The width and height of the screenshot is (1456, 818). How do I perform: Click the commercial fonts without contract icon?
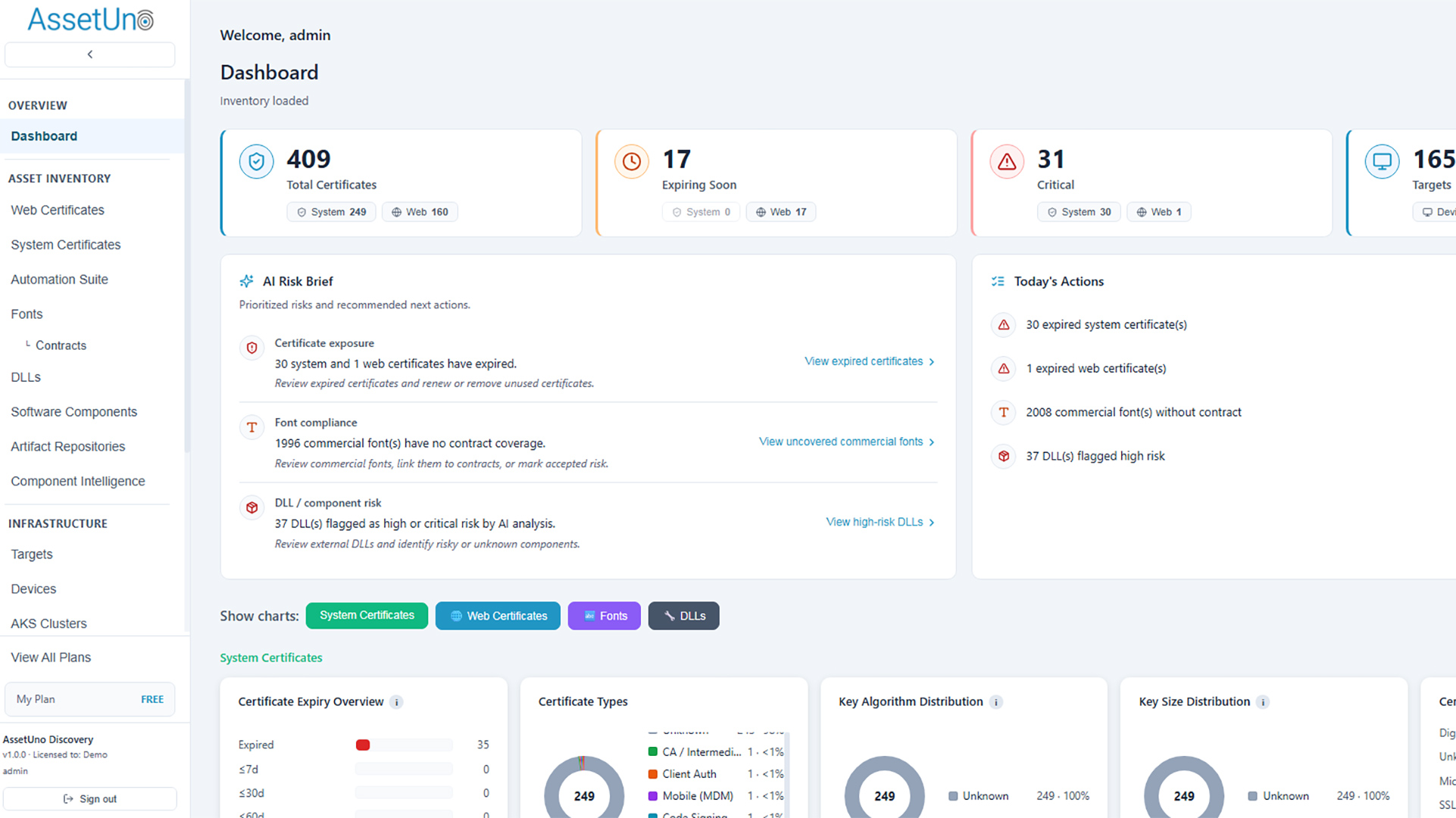[1004, 413]
